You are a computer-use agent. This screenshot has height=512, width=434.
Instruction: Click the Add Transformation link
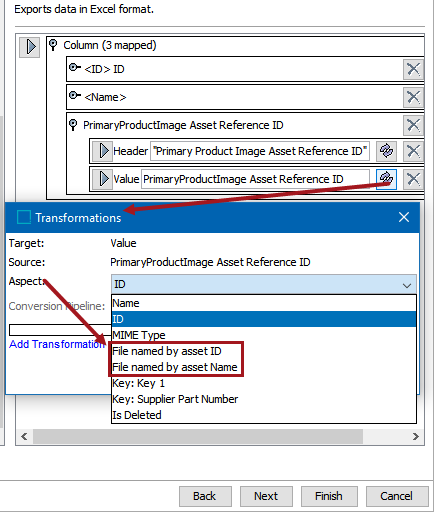(x=57, y=344)
